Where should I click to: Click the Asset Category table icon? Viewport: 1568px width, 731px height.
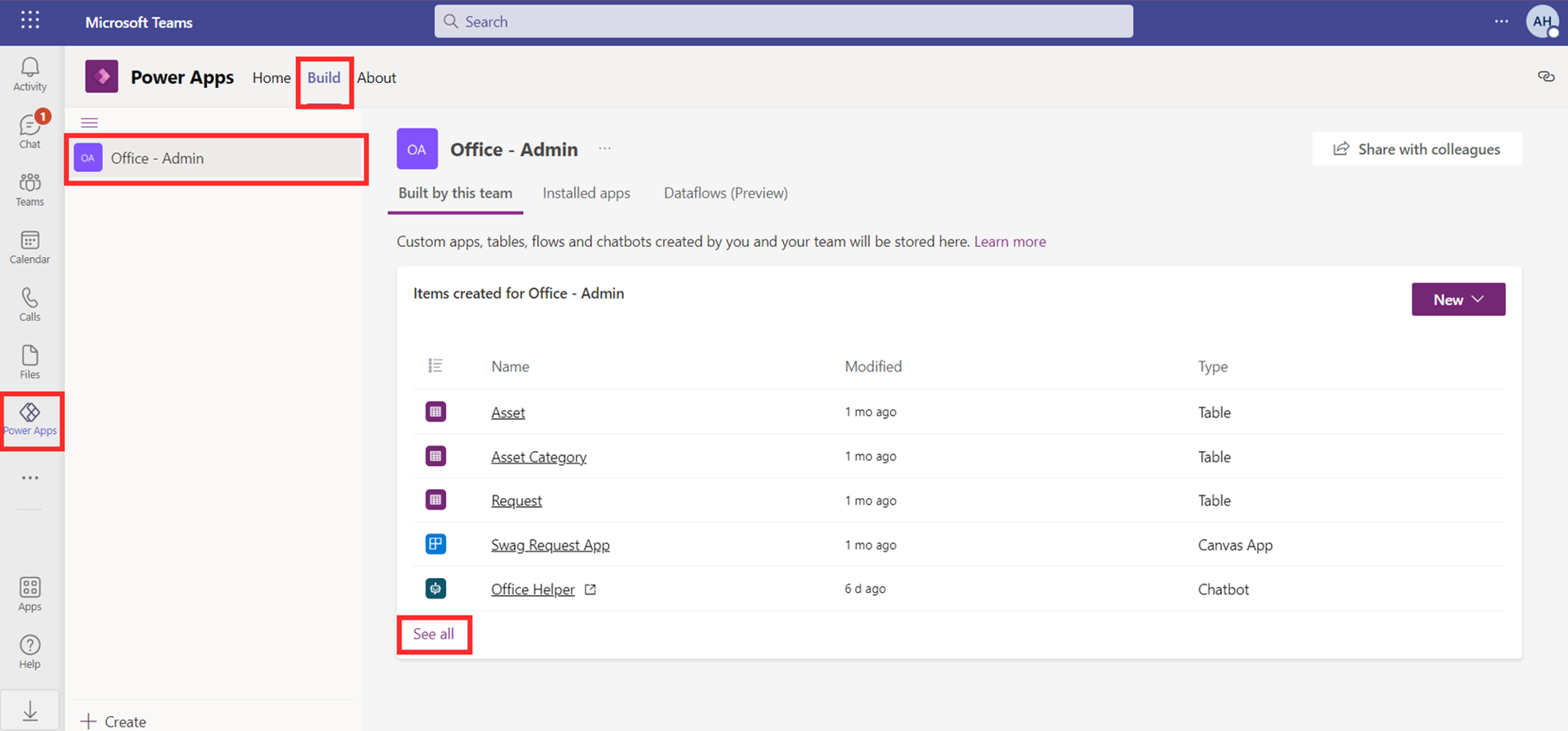[435, 456]
